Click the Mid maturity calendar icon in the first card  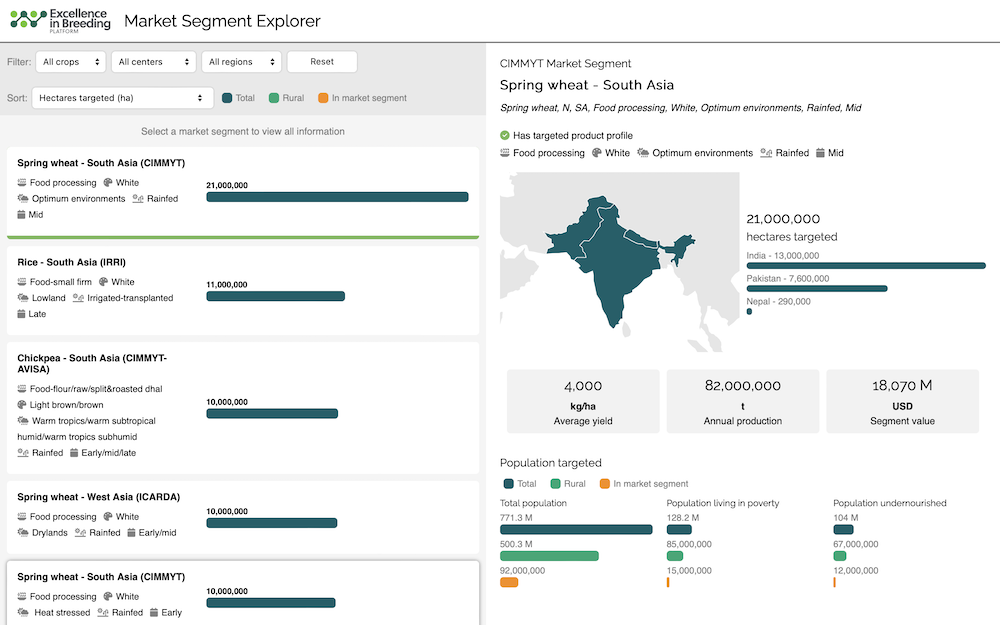pyautogui.click(x=21, y=214)
